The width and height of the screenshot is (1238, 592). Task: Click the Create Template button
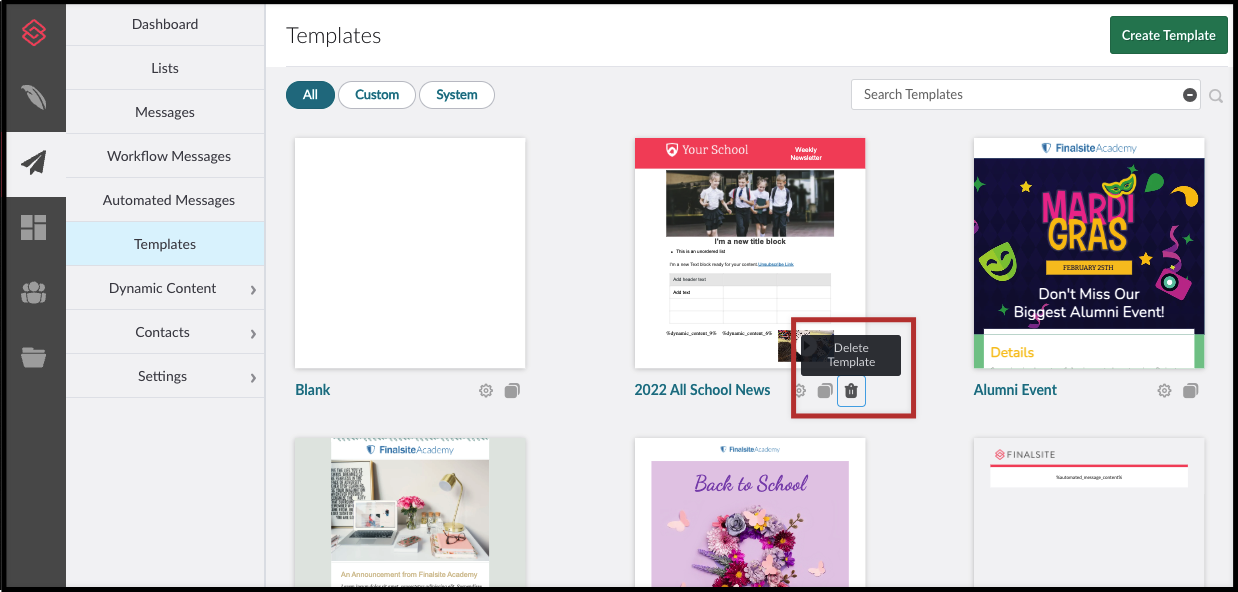point(1168,35)
